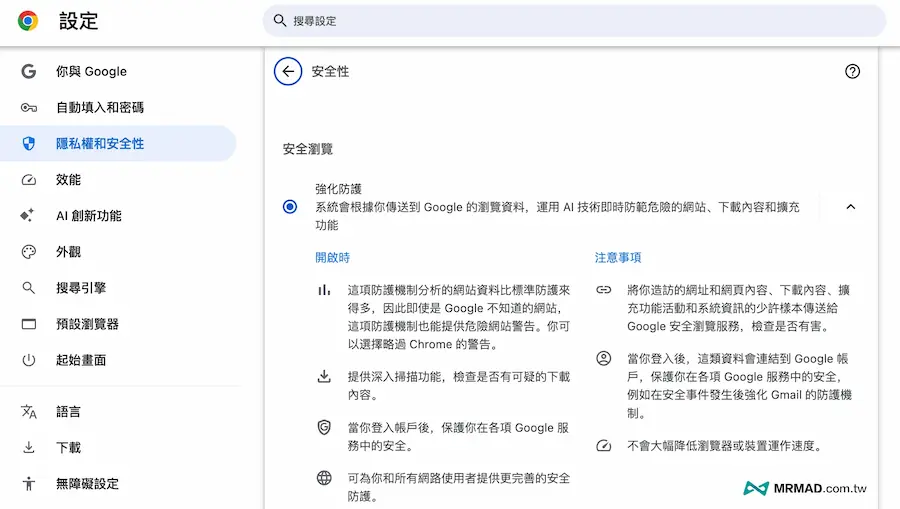This screenshot has height=509, width=900.
Task: Click the download icon beside 提供深入掃描功能
Action: (324, 376)
